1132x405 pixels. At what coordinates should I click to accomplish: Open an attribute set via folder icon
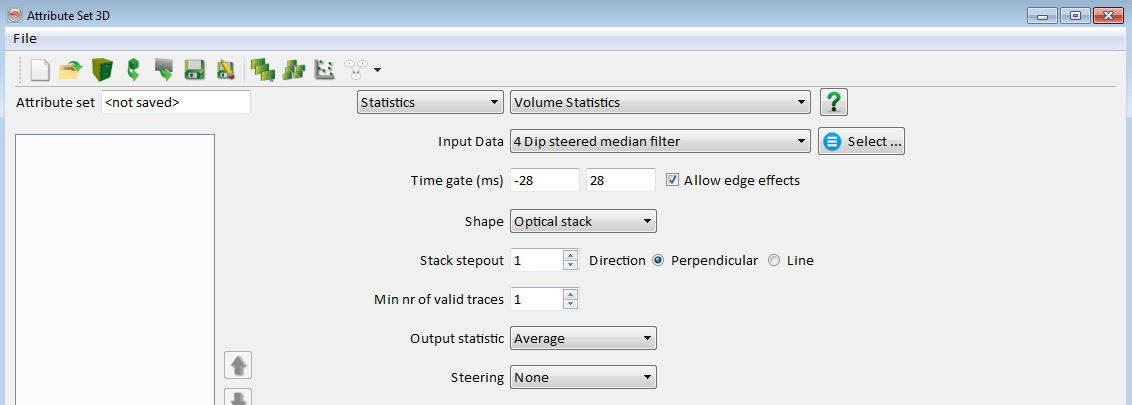tap(70, 70)
